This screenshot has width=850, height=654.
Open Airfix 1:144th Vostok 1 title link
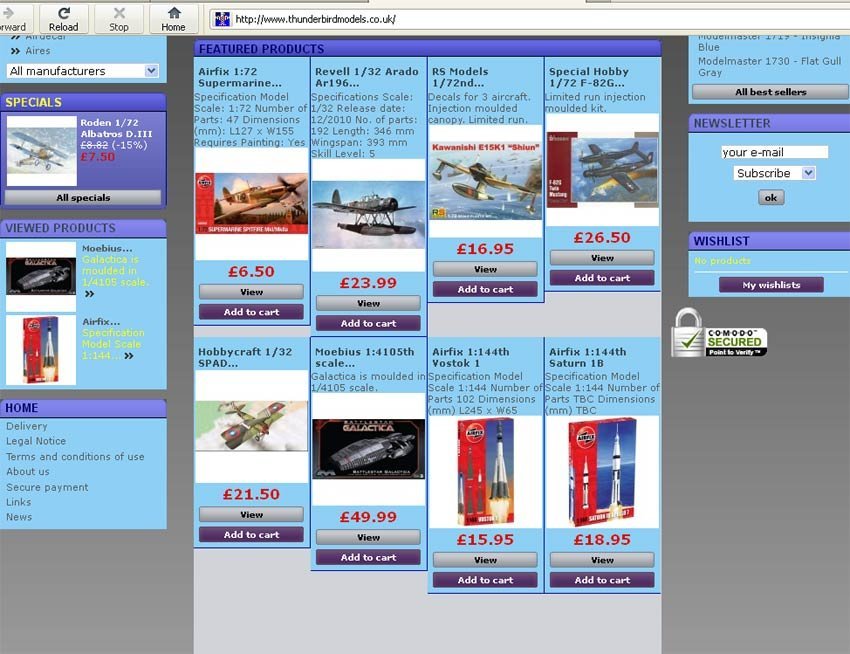pos(471,357)
